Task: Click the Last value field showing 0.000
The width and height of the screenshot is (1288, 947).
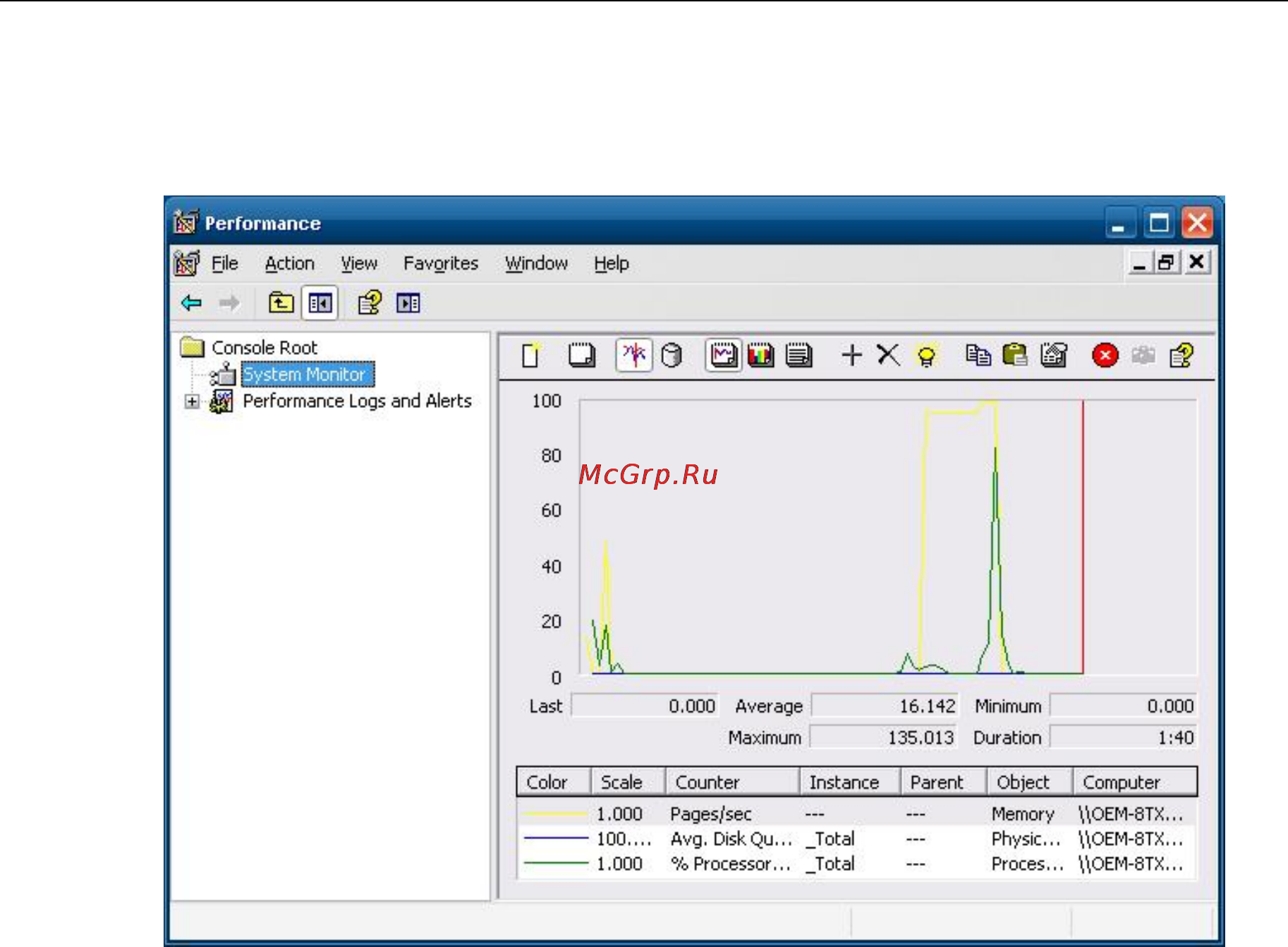Action: 645,706
